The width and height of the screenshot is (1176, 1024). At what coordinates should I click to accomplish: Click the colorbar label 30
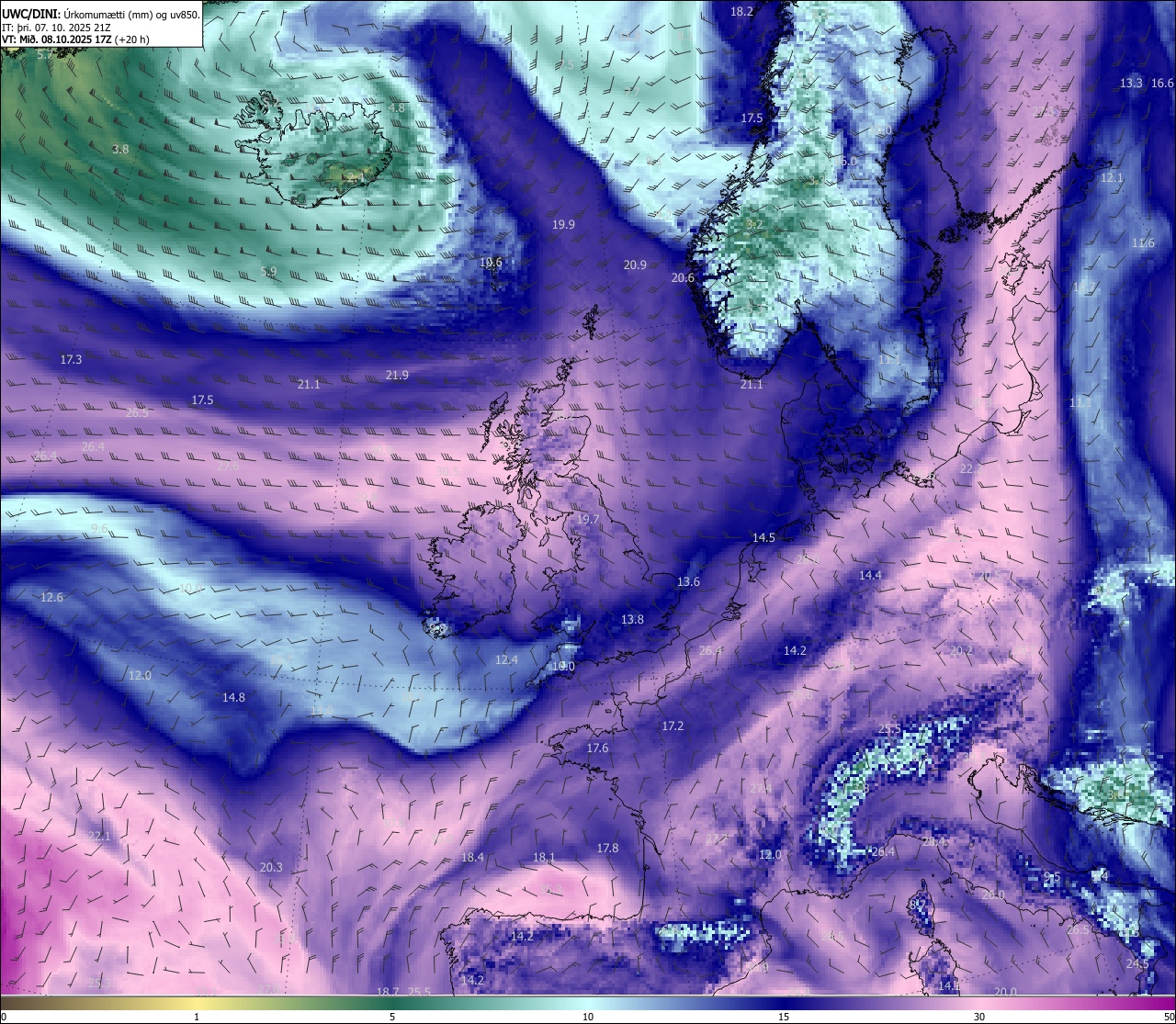click(x=979, y=1017)
